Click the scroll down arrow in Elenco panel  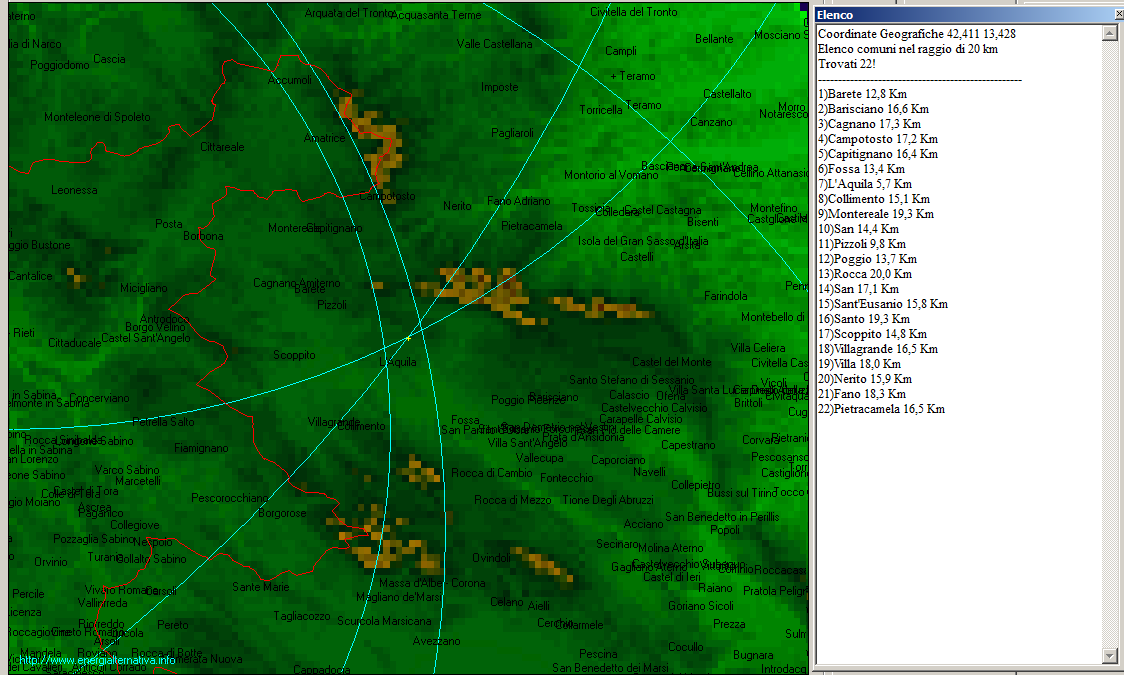(1110, 656)
